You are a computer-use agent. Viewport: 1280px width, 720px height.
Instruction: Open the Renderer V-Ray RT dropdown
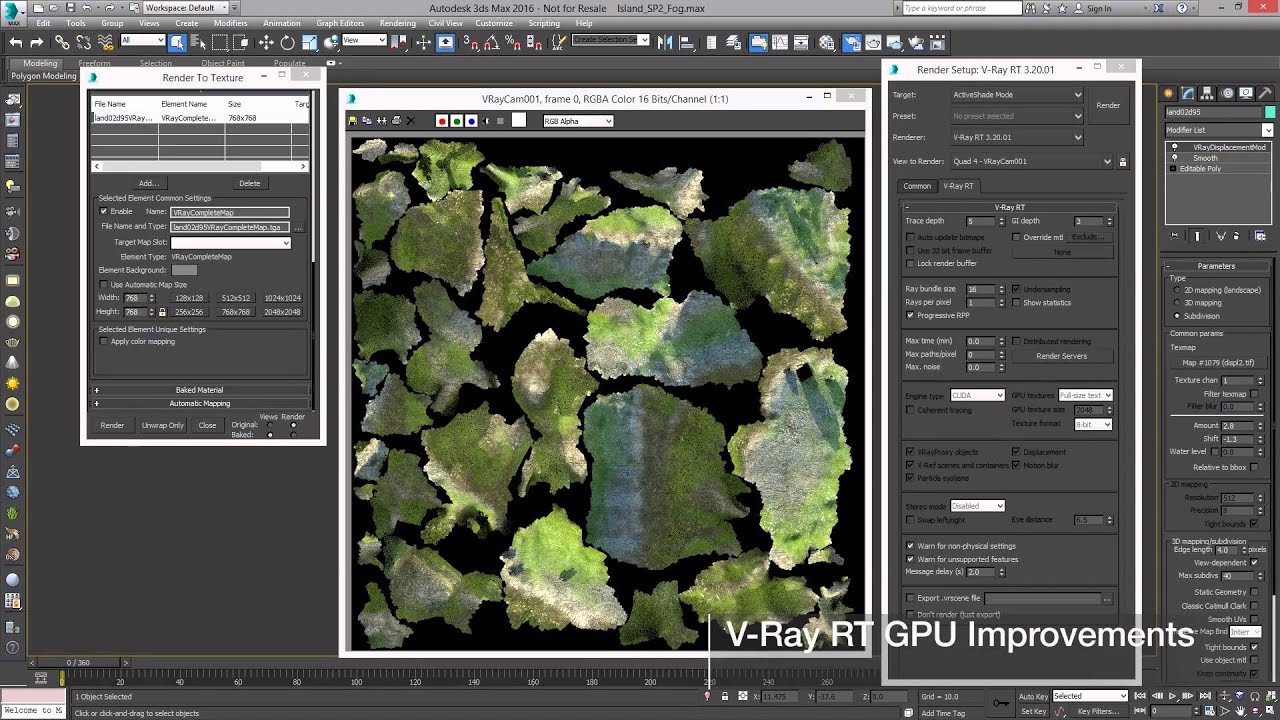(1016, 137)
